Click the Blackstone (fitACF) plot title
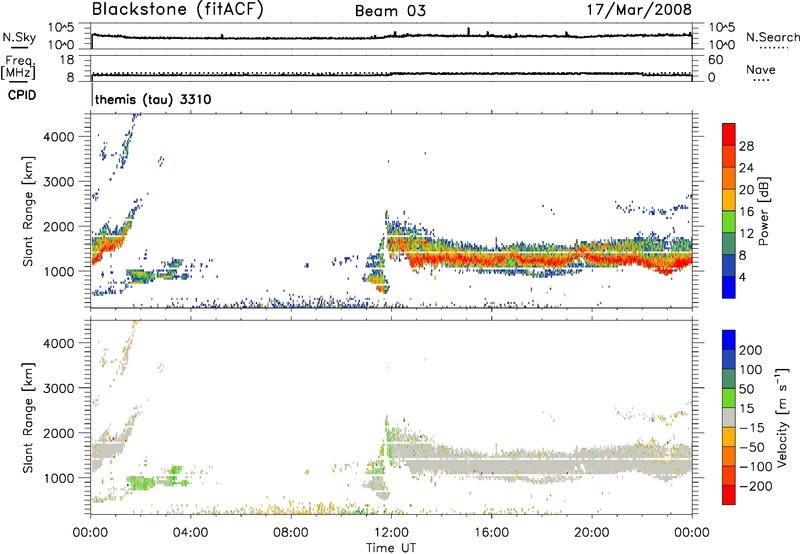Image resolution: width=800 pixels, height=554 pixels. [178, 9]
